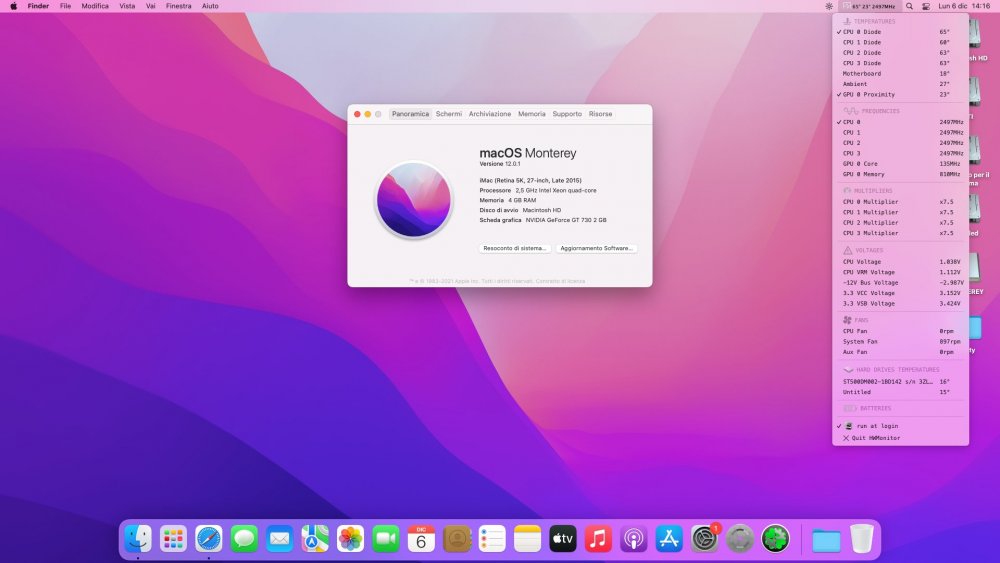Choose Quit HWMonitor
Image resolution: width=1000 pixels, height=563 pixels.
[x=900, y=438]
